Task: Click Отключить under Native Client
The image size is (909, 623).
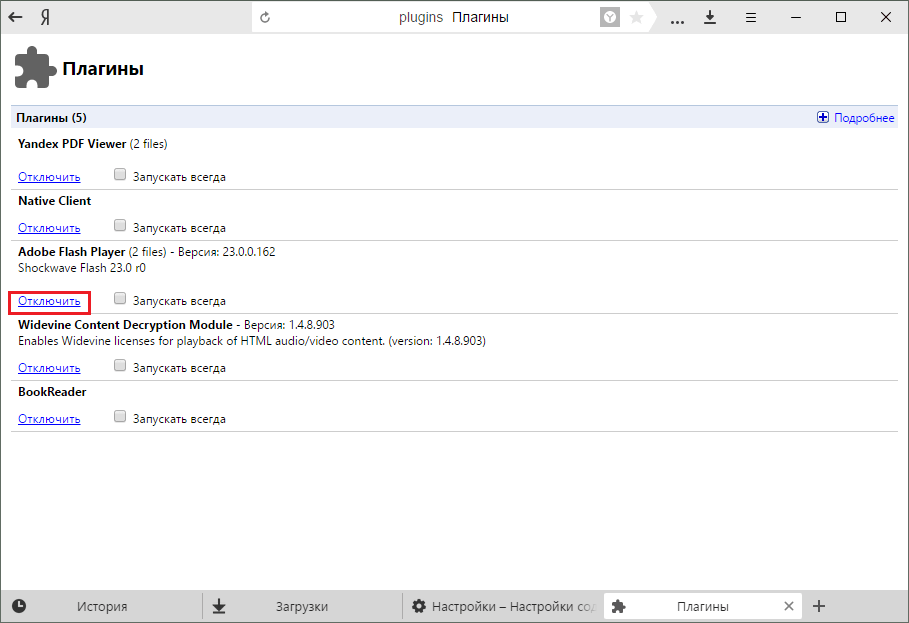Action: [x=49, y=228]
